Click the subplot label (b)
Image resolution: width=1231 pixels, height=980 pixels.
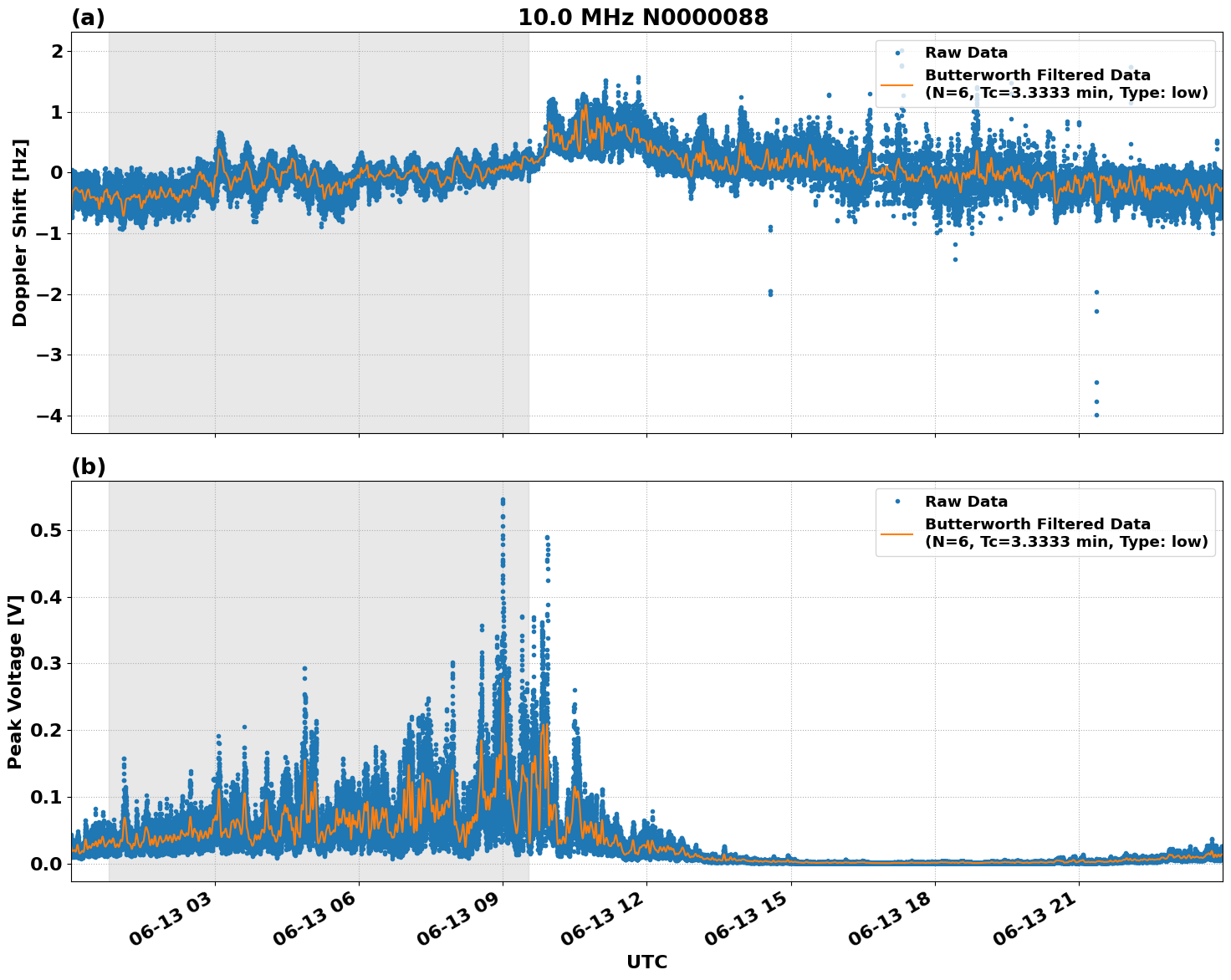(88, 467)
